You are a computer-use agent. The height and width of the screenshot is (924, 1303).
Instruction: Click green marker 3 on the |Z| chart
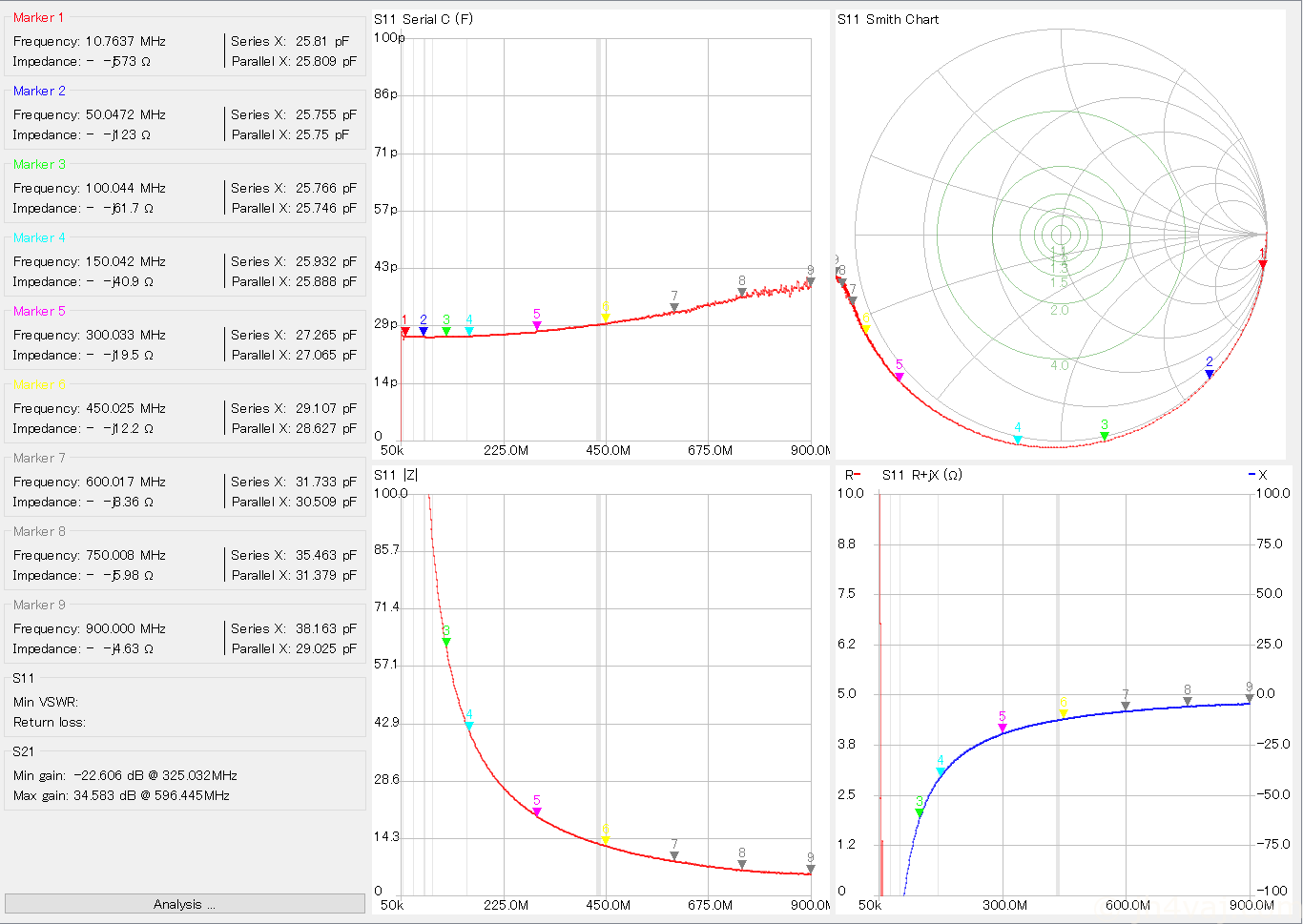[x=446, y=642]
